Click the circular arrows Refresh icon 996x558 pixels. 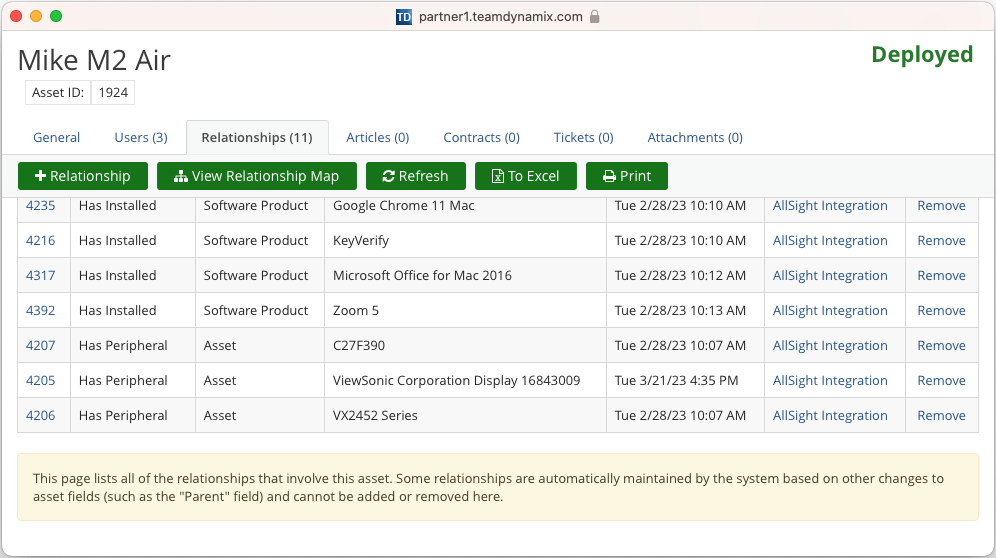click(x=389, y=176)
